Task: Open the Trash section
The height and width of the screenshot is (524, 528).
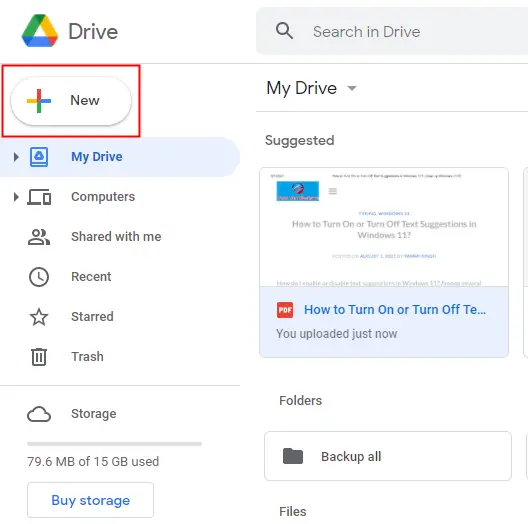Action: pos(87,357)
